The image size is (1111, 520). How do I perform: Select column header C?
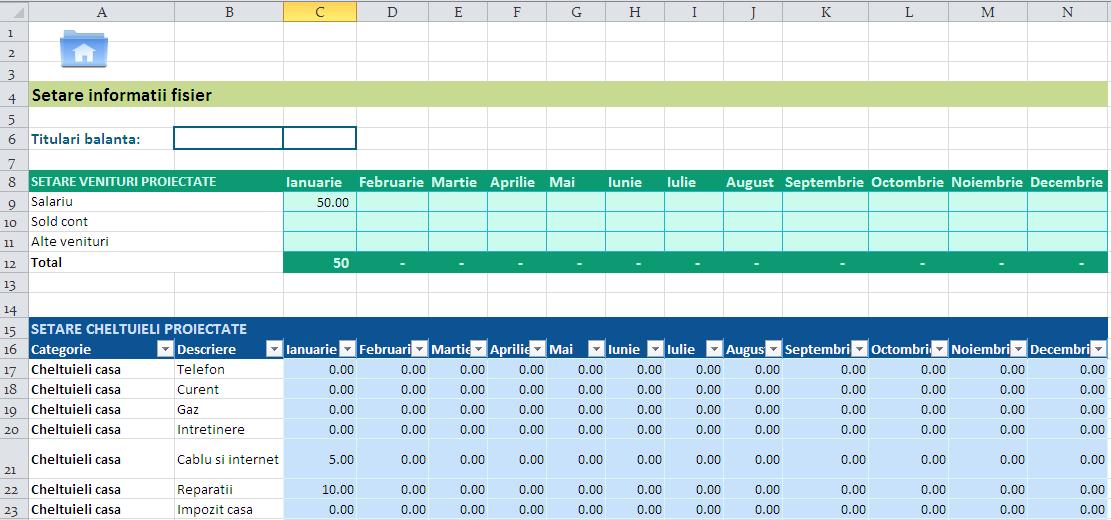pyautogui.click(x=320, y=11)
